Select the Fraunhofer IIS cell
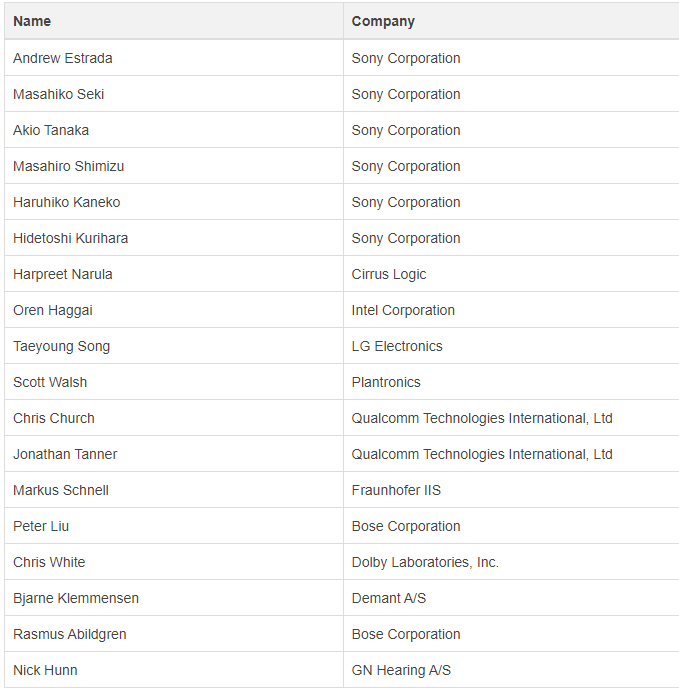Viewport: 679px width, 697px height. point(396,490)
